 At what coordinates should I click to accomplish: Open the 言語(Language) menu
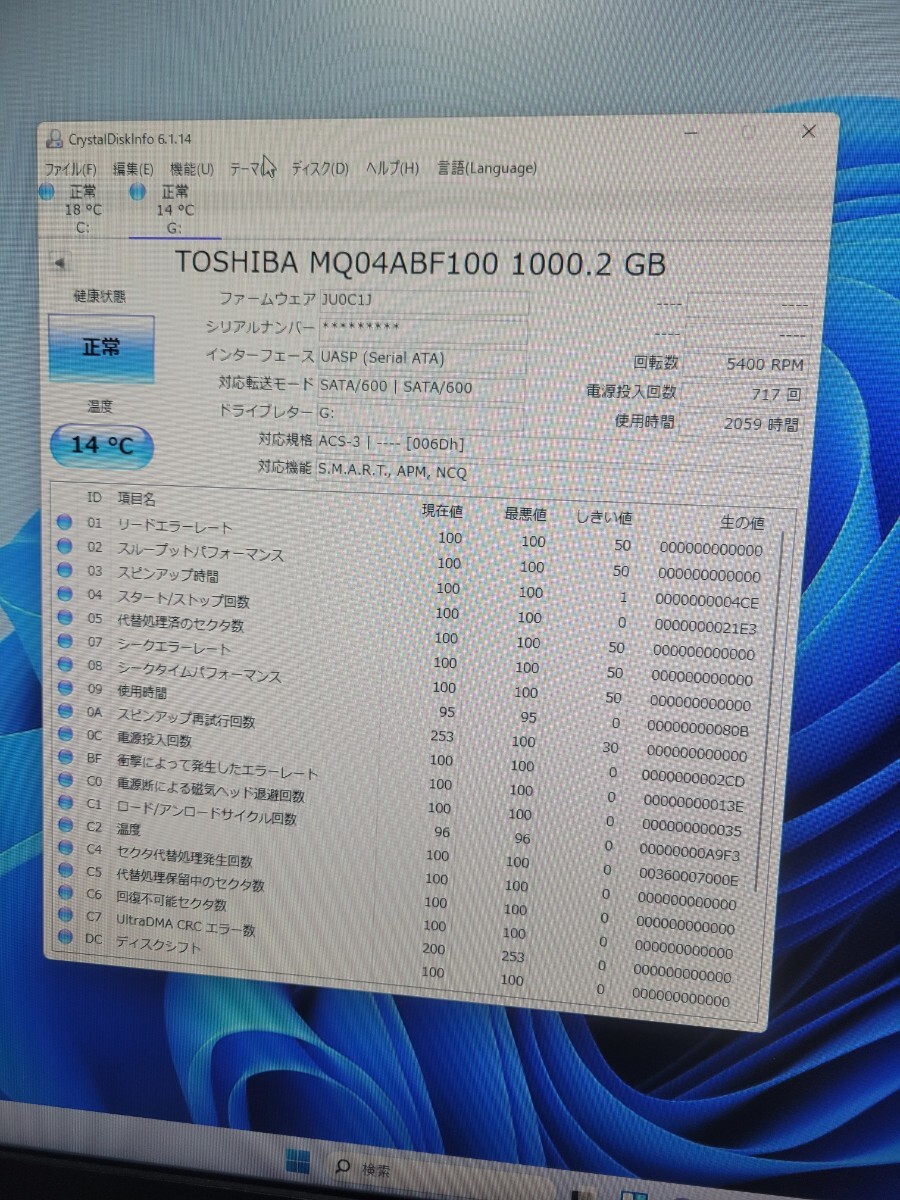pyautogui.click(x=487, y=168)
